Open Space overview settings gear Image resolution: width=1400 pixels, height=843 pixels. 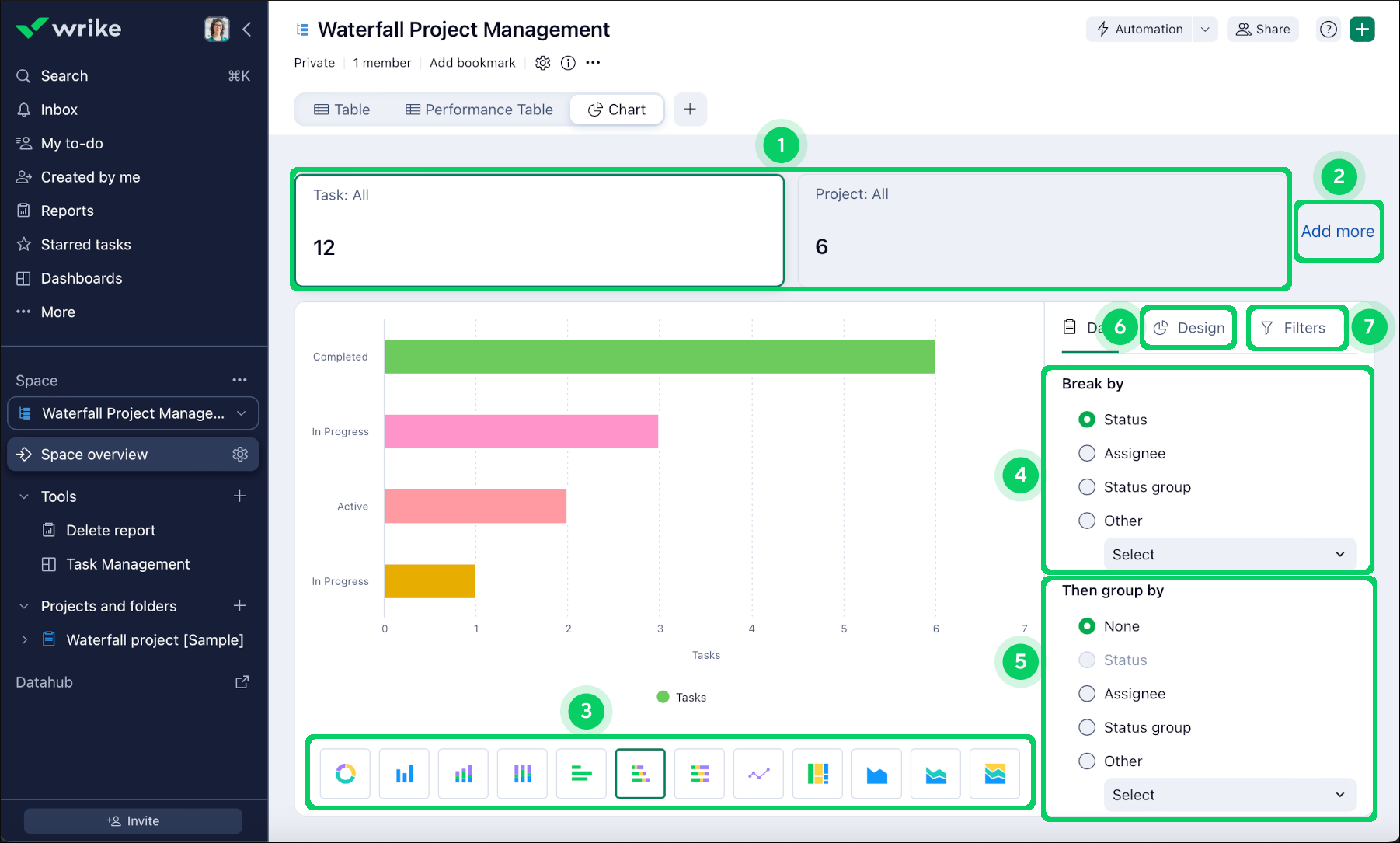[240, 455]
